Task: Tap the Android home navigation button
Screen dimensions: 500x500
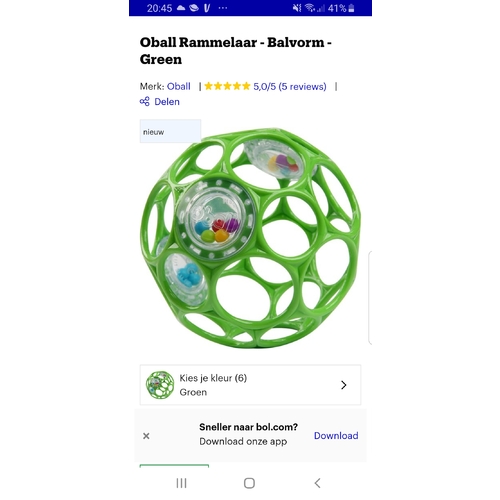Action: [x=249, y=483]
